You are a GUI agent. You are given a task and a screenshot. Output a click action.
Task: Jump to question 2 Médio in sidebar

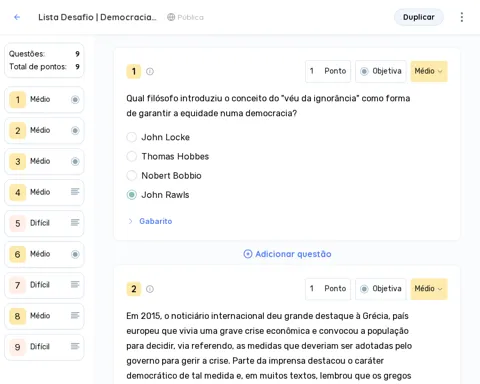pos(44,130)
